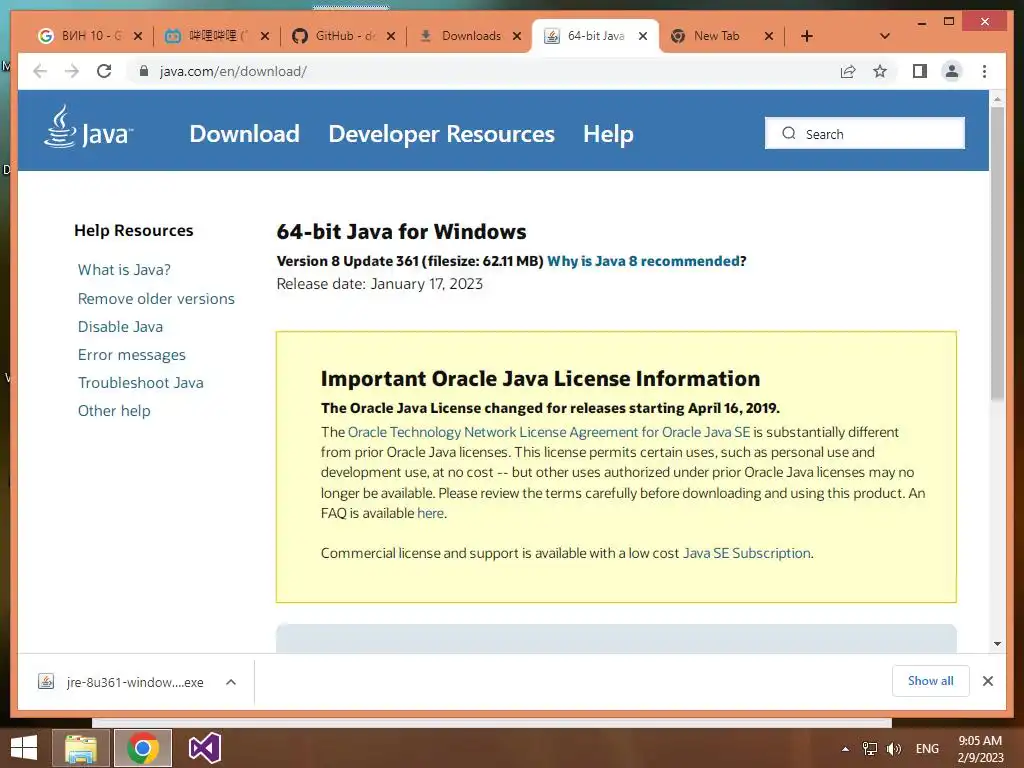The width and height of the screenshot is (1024, 768).
Task: Maximize the Chrome window
Action: tap(950, 22)
